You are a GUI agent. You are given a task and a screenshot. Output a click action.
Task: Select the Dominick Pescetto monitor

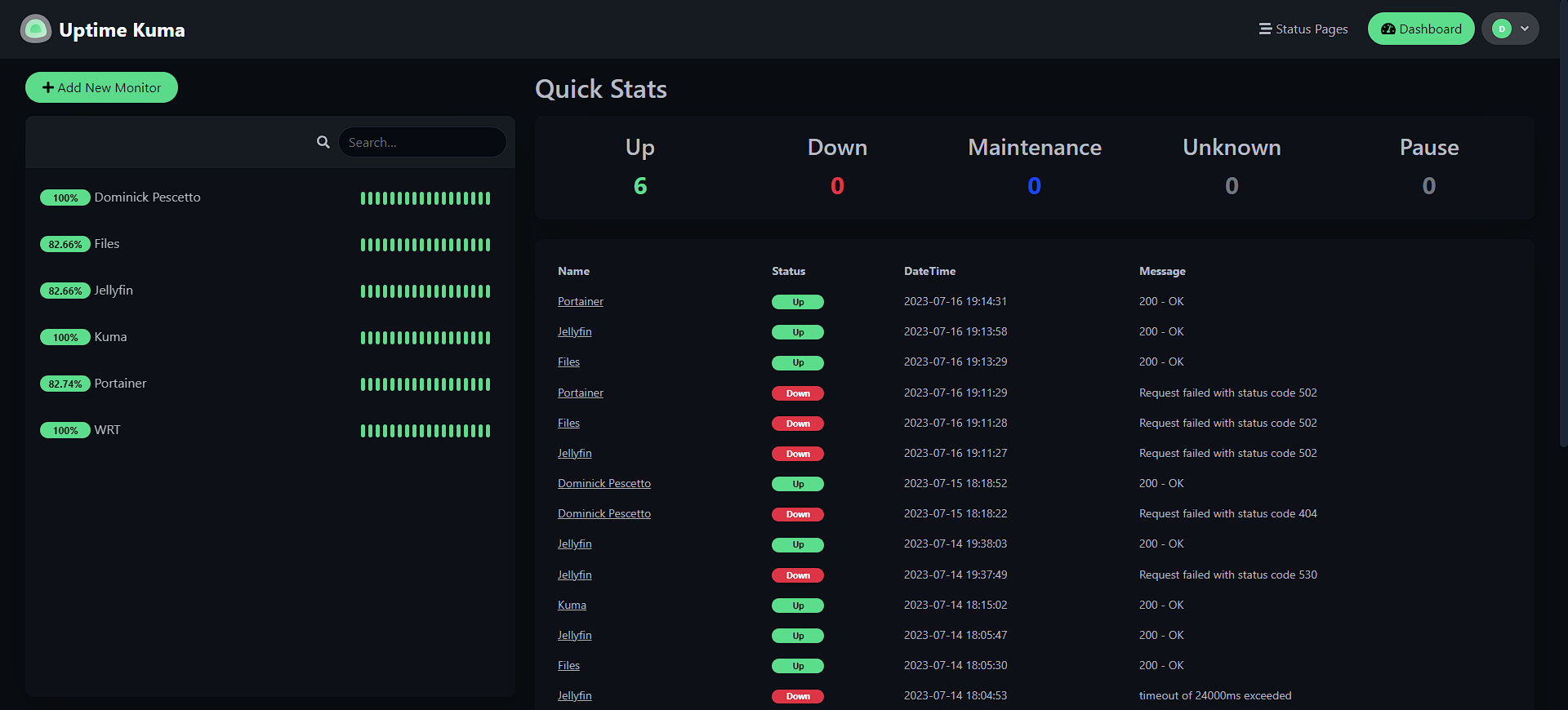[x=270, y=197]
